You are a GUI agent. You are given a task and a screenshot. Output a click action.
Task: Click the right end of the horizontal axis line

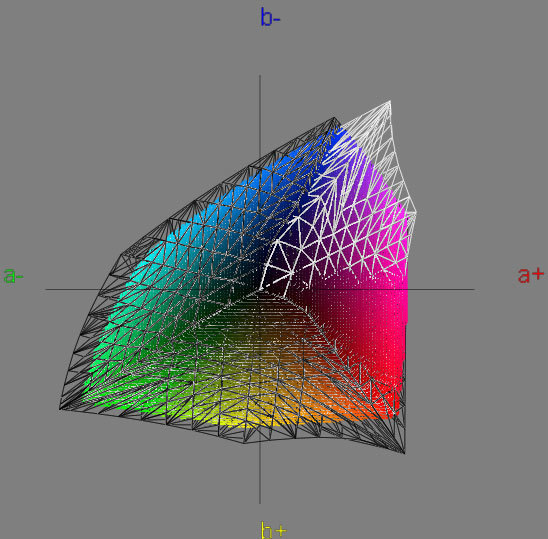(x=474, y=289)
